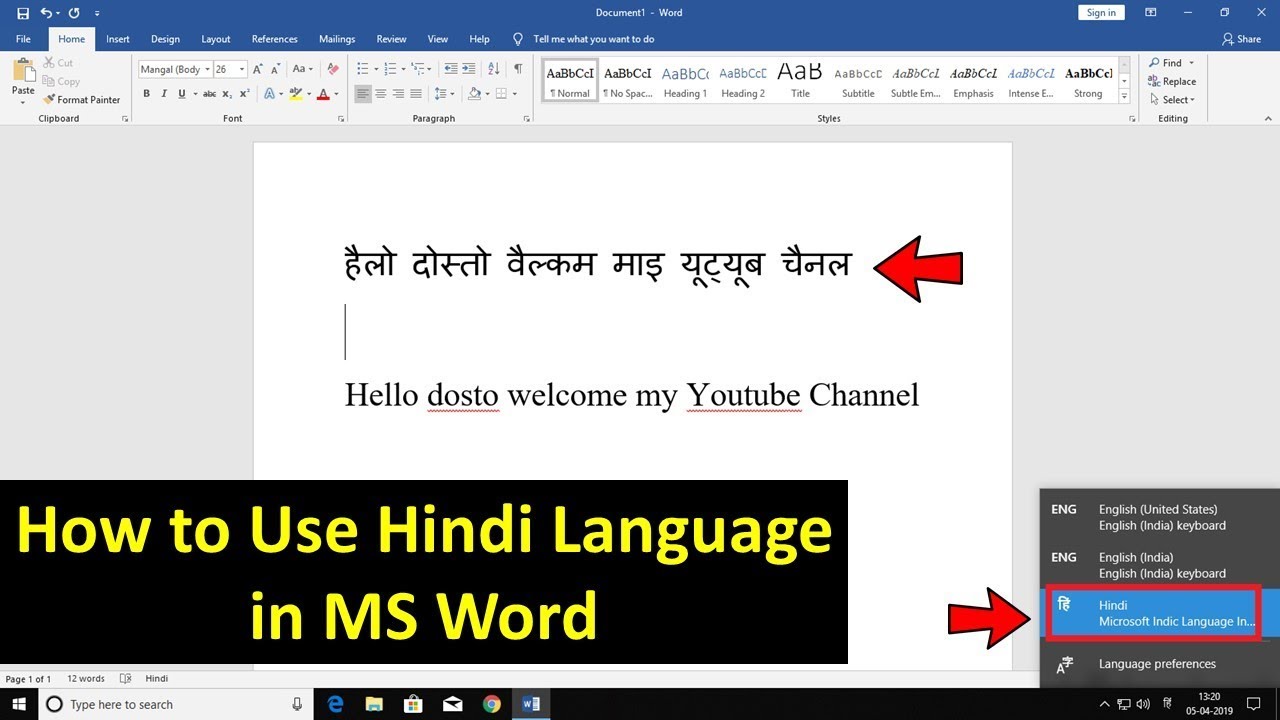
Task: Apply subscript formatting
Action: pyautogui.click(x=227, y=94)
